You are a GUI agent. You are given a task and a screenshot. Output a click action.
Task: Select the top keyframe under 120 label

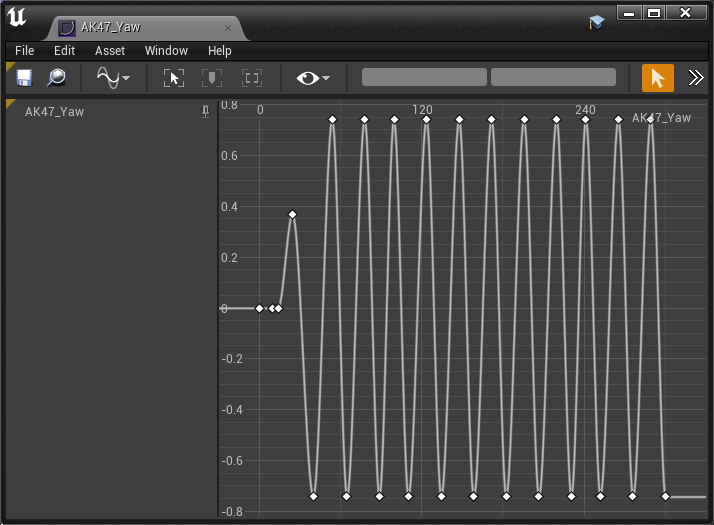[x=426, y=119]
